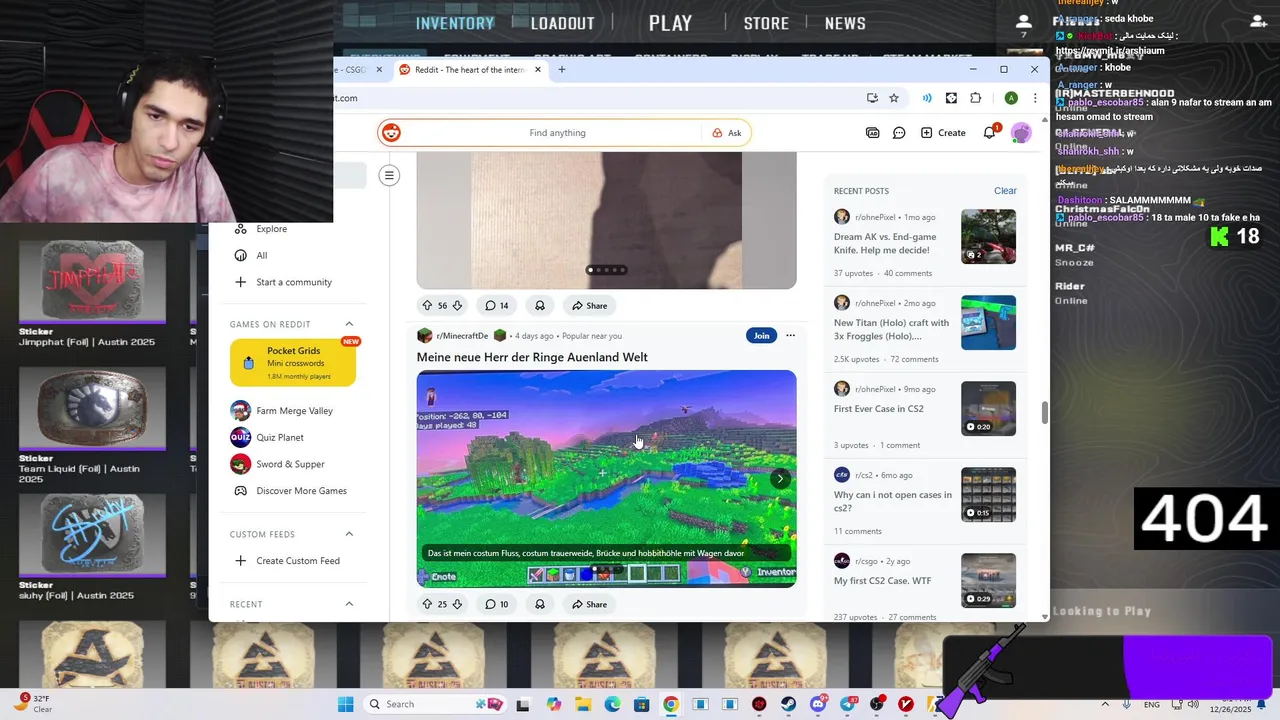Viewport: 1280px width, 720px height.
Task: Click Discover More Games
Action: (301, 491)
